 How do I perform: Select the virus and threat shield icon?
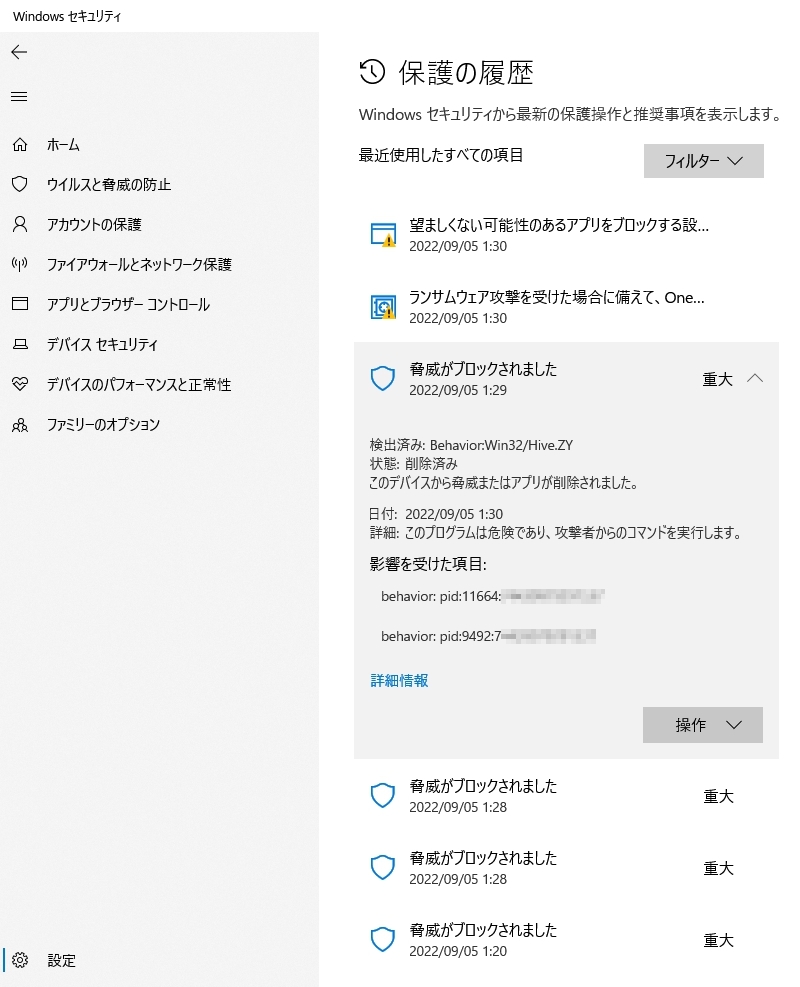click(x=20, y=184)
